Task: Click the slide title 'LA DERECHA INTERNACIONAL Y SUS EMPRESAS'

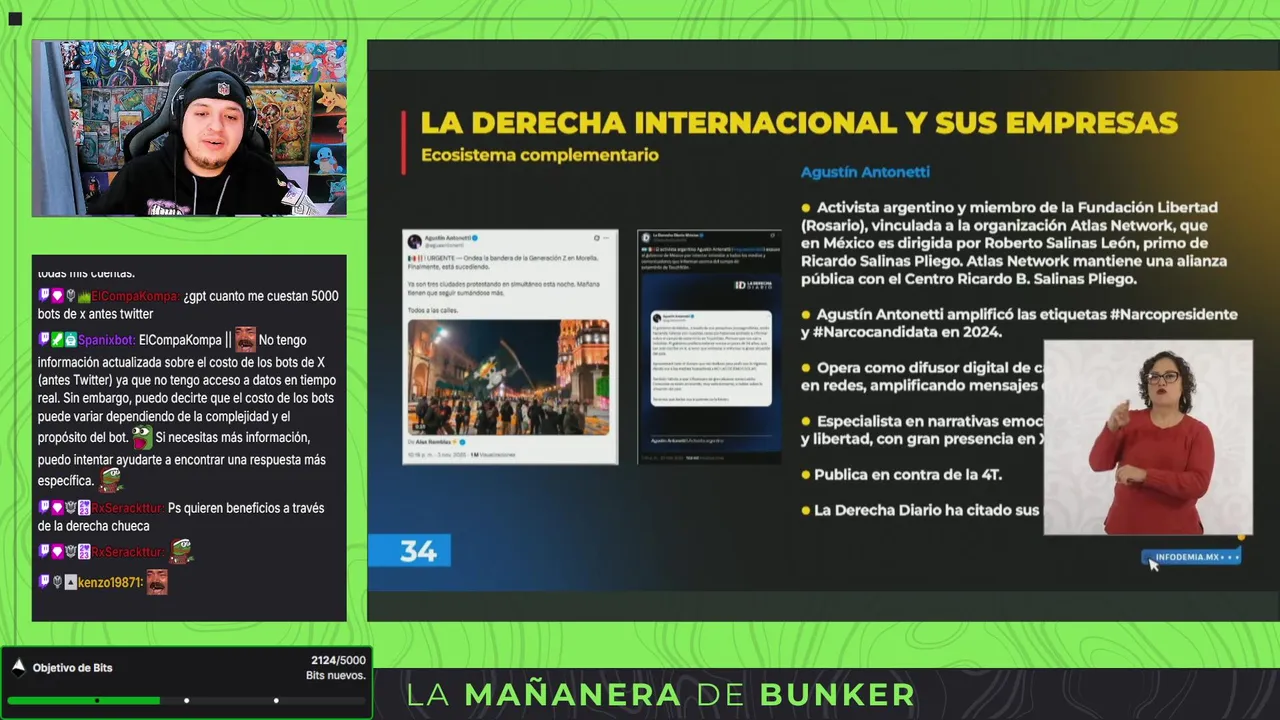Action: tap(799, 122)
